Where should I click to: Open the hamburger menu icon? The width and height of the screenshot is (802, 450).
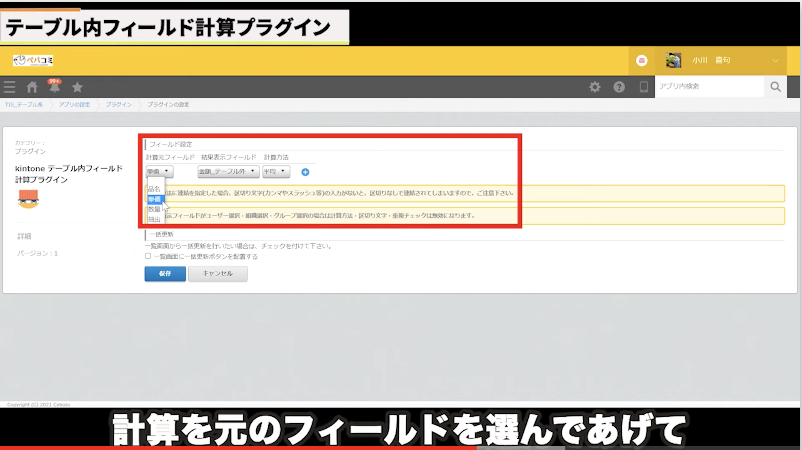pos(10,87)
